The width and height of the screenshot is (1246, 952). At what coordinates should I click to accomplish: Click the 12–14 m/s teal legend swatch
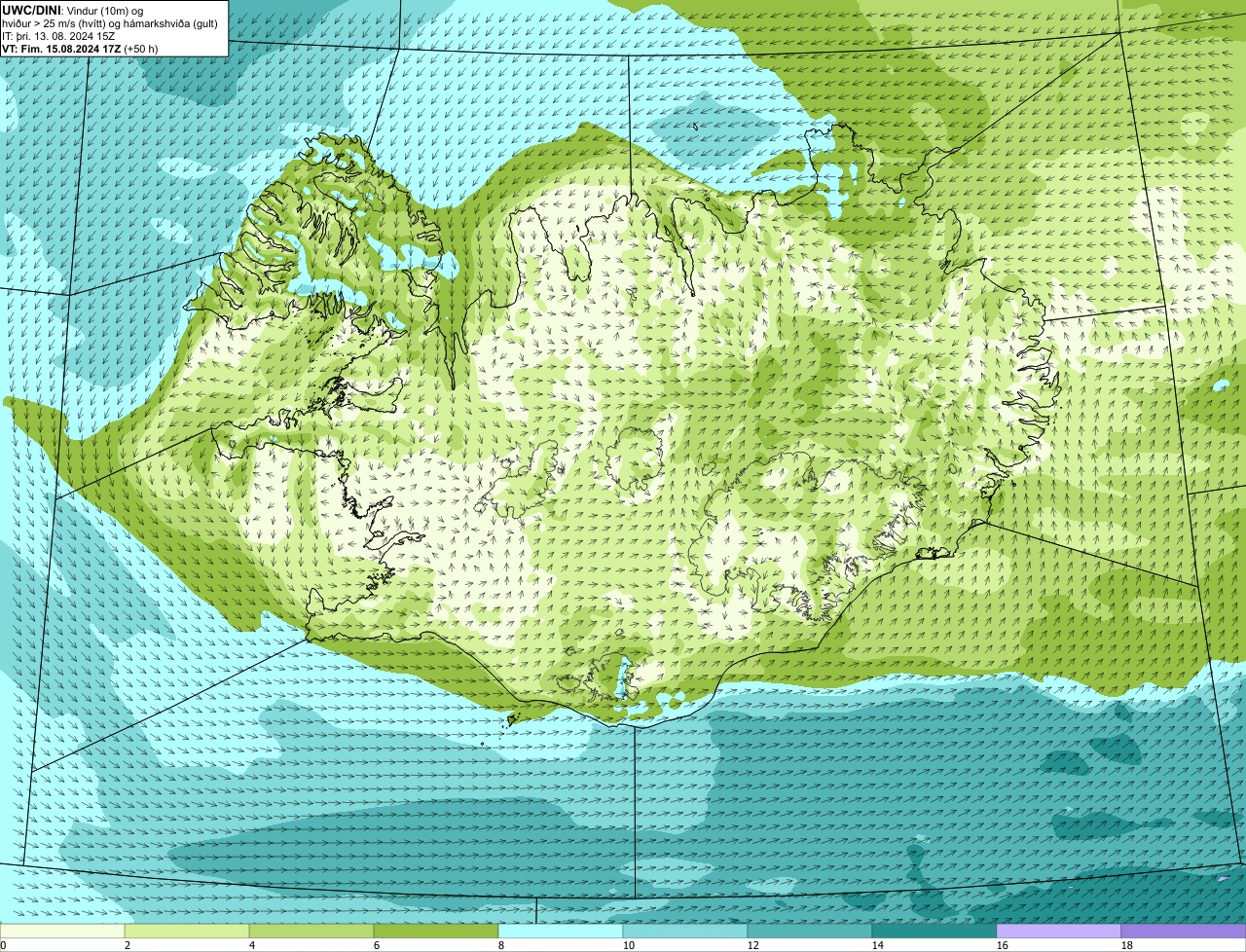tap(810, 932)
